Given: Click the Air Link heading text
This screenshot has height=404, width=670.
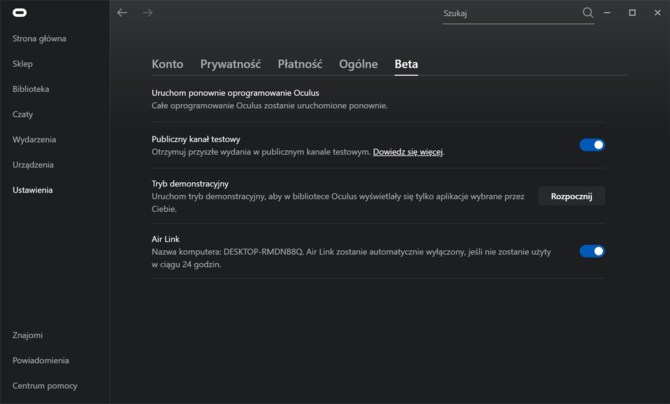Looking at the screenshot, I should [165, 239].
